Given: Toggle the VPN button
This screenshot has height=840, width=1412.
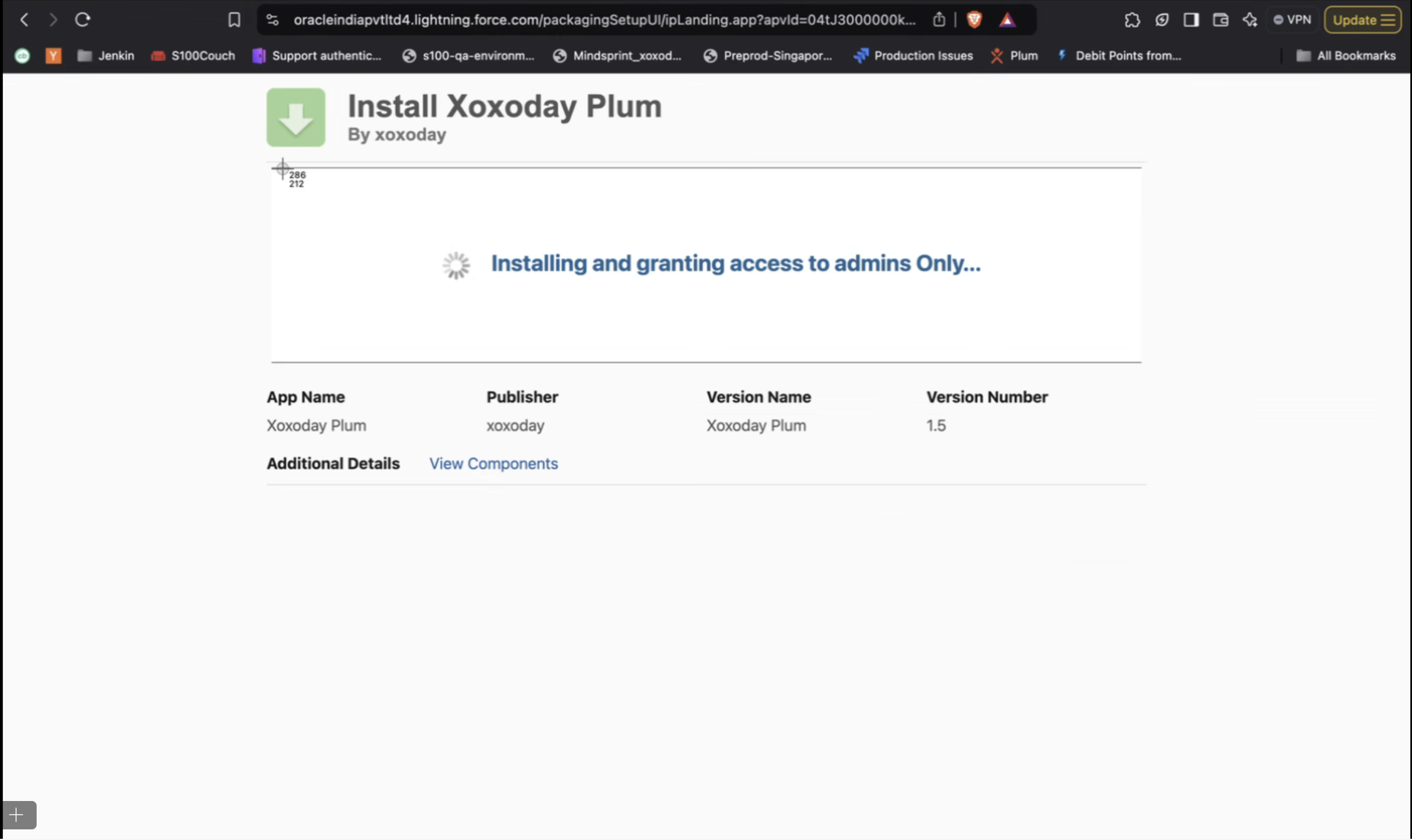Looking at the screenshot, I should (x=1292, y=19).
